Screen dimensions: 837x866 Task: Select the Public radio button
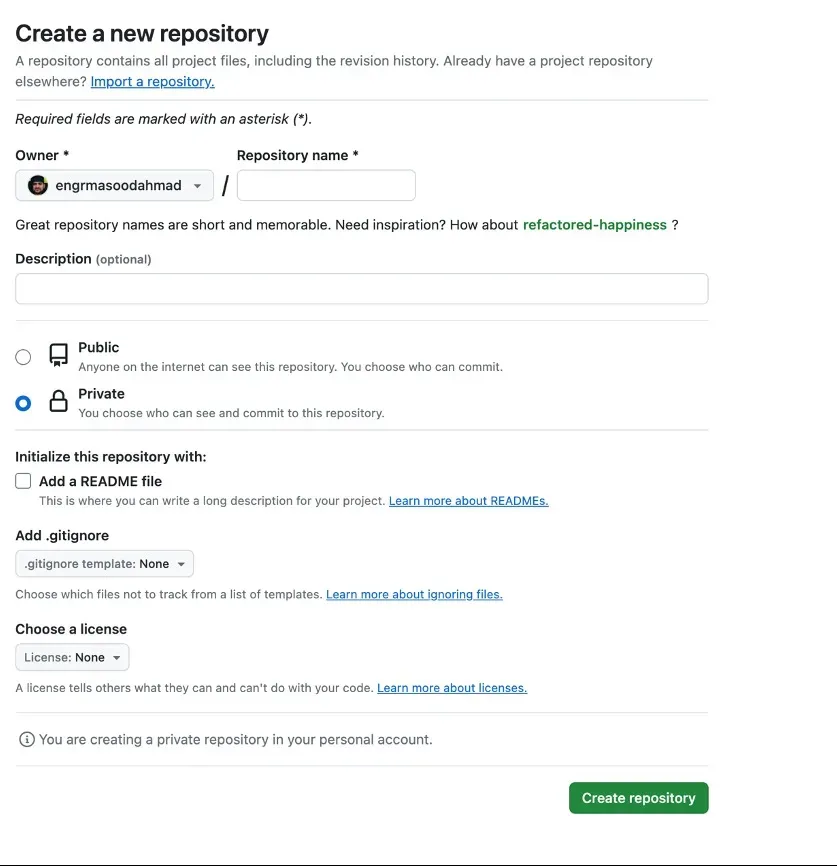(23, 357)
